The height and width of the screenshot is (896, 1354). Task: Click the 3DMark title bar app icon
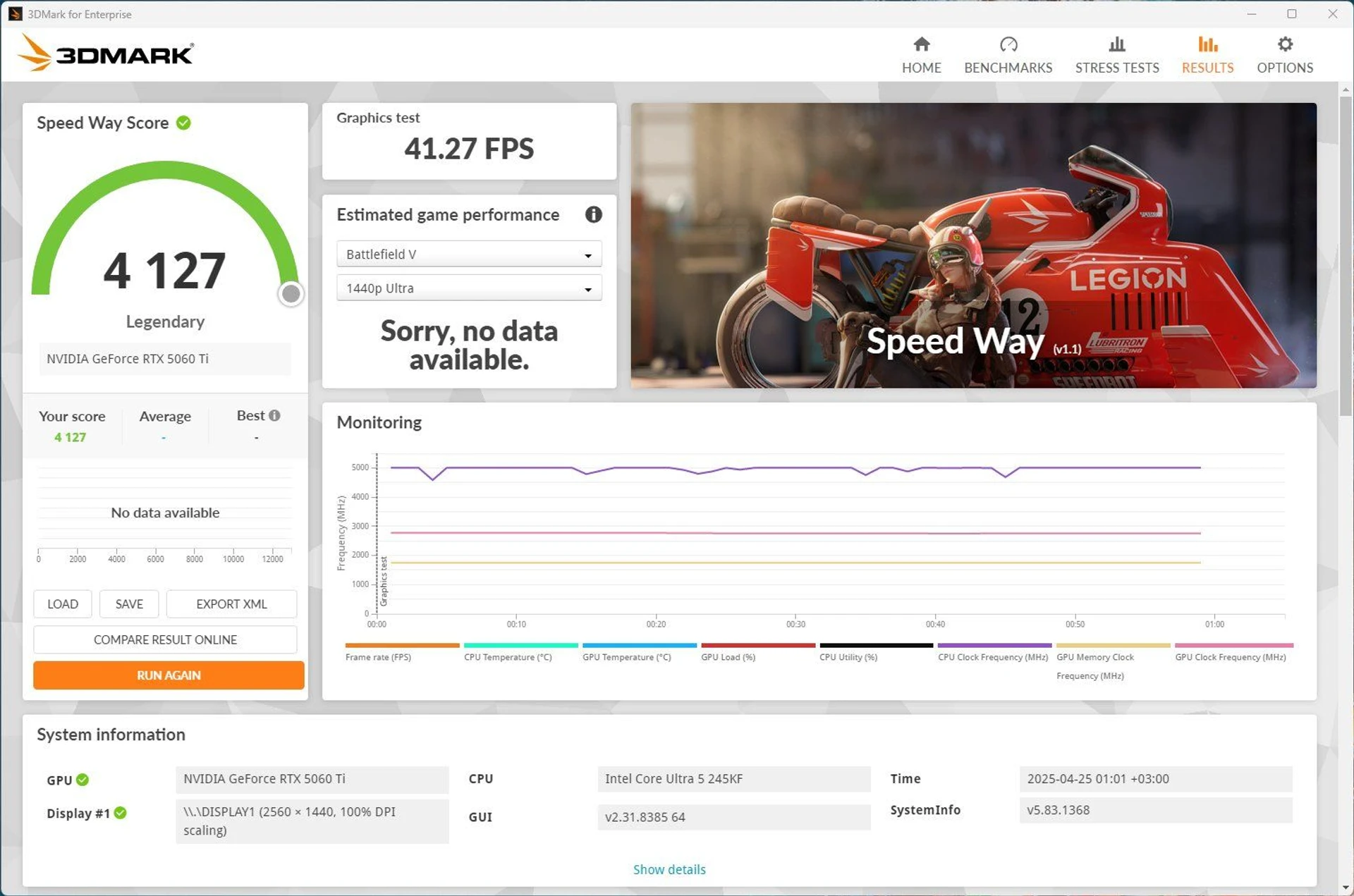(x=15, y=14)
